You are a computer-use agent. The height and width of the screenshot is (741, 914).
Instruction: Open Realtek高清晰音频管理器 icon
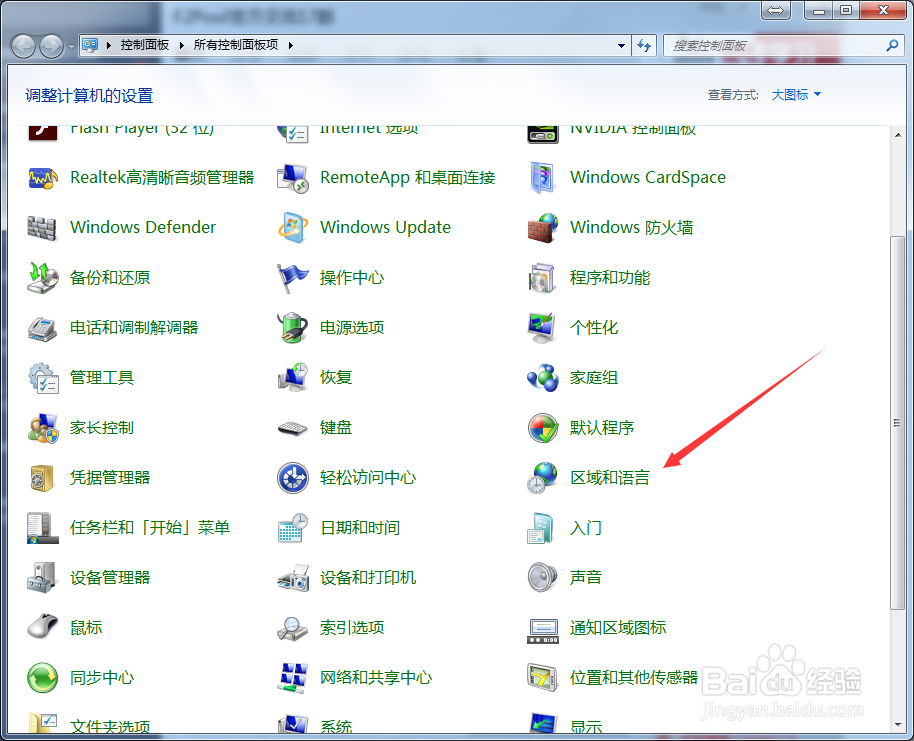43,178
